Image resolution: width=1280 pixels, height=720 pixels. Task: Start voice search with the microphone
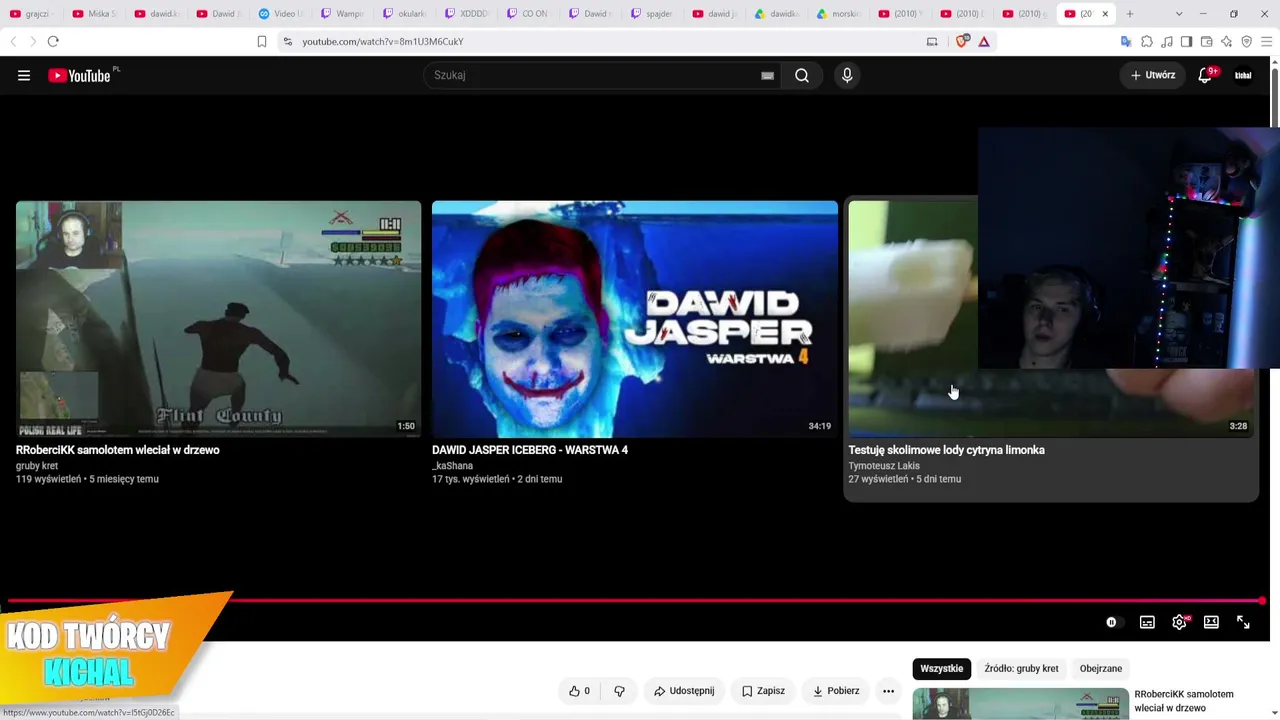847,75
